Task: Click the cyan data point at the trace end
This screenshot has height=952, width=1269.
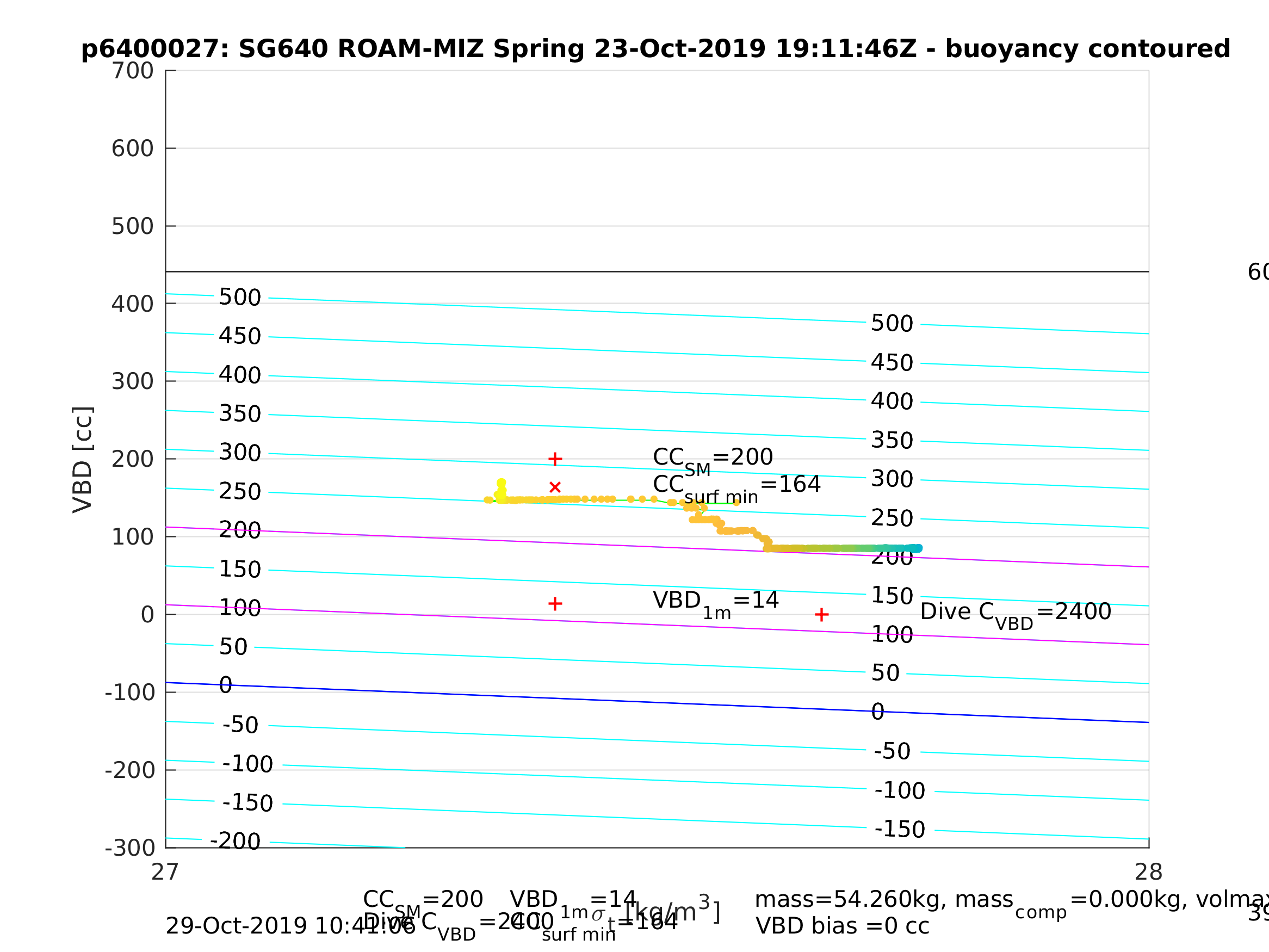Action: (x=917, y=548)
